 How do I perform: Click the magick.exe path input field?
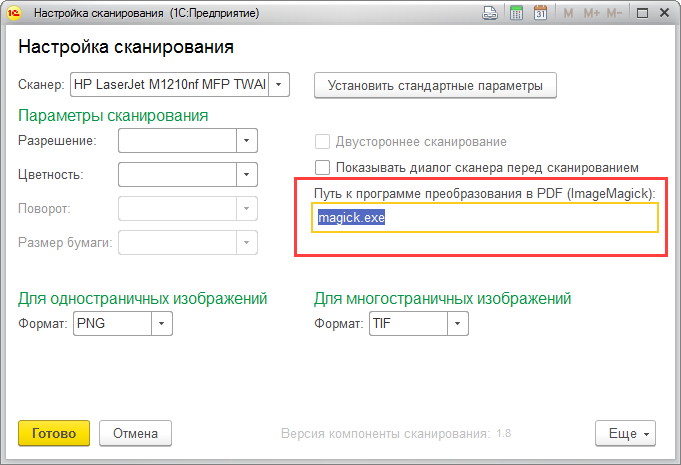485,218
